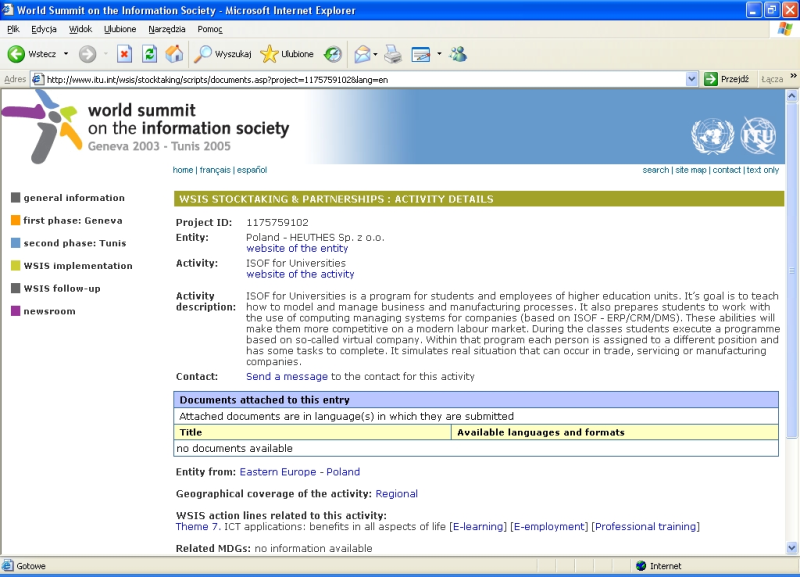The image size is (800, 577).
Task: Click website of the entity link
Action: pyautogui.click(x=297, y=248)
